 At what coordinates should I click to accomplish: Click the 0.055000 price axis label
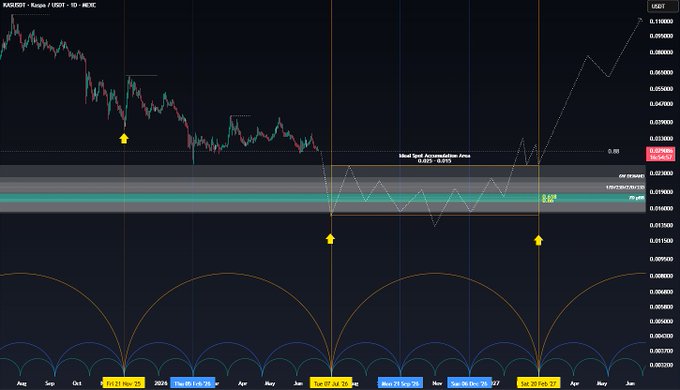(x=661, y=88)
